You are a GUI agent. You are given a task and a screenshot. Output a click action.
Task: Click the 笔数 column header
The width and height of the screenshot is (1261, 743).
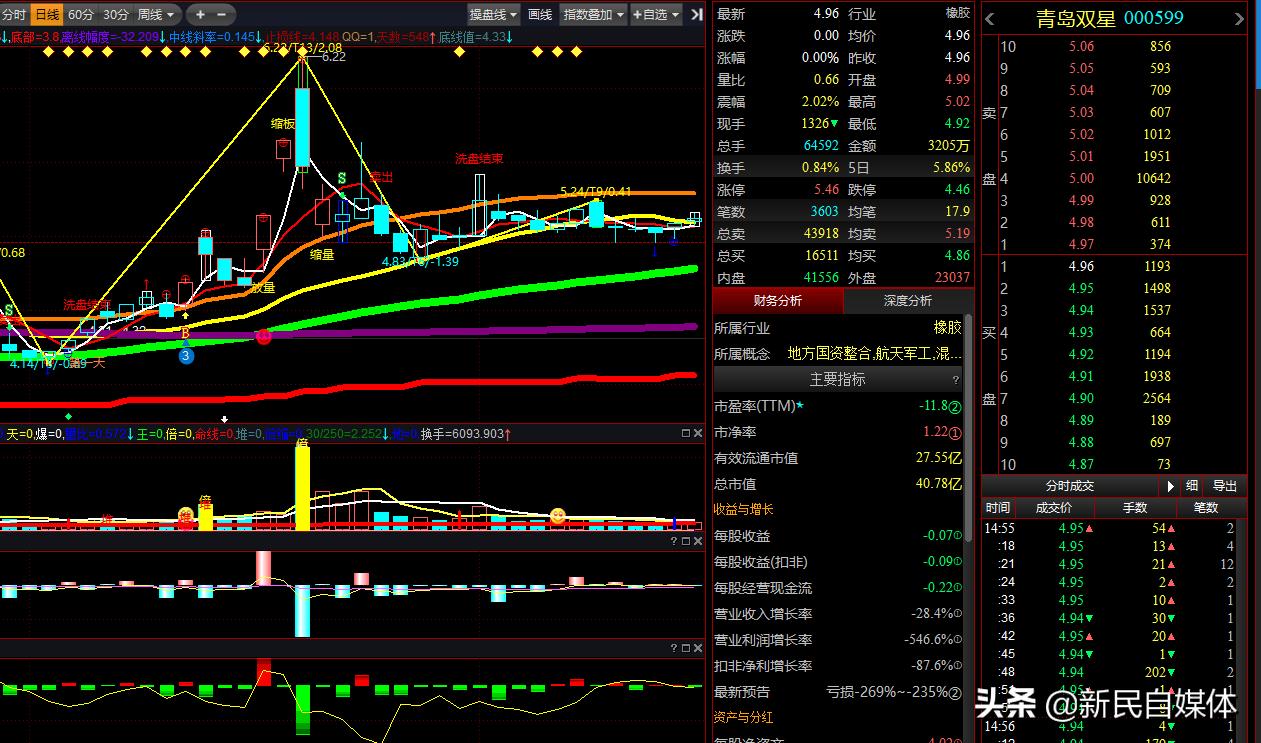pos(1206,508)
